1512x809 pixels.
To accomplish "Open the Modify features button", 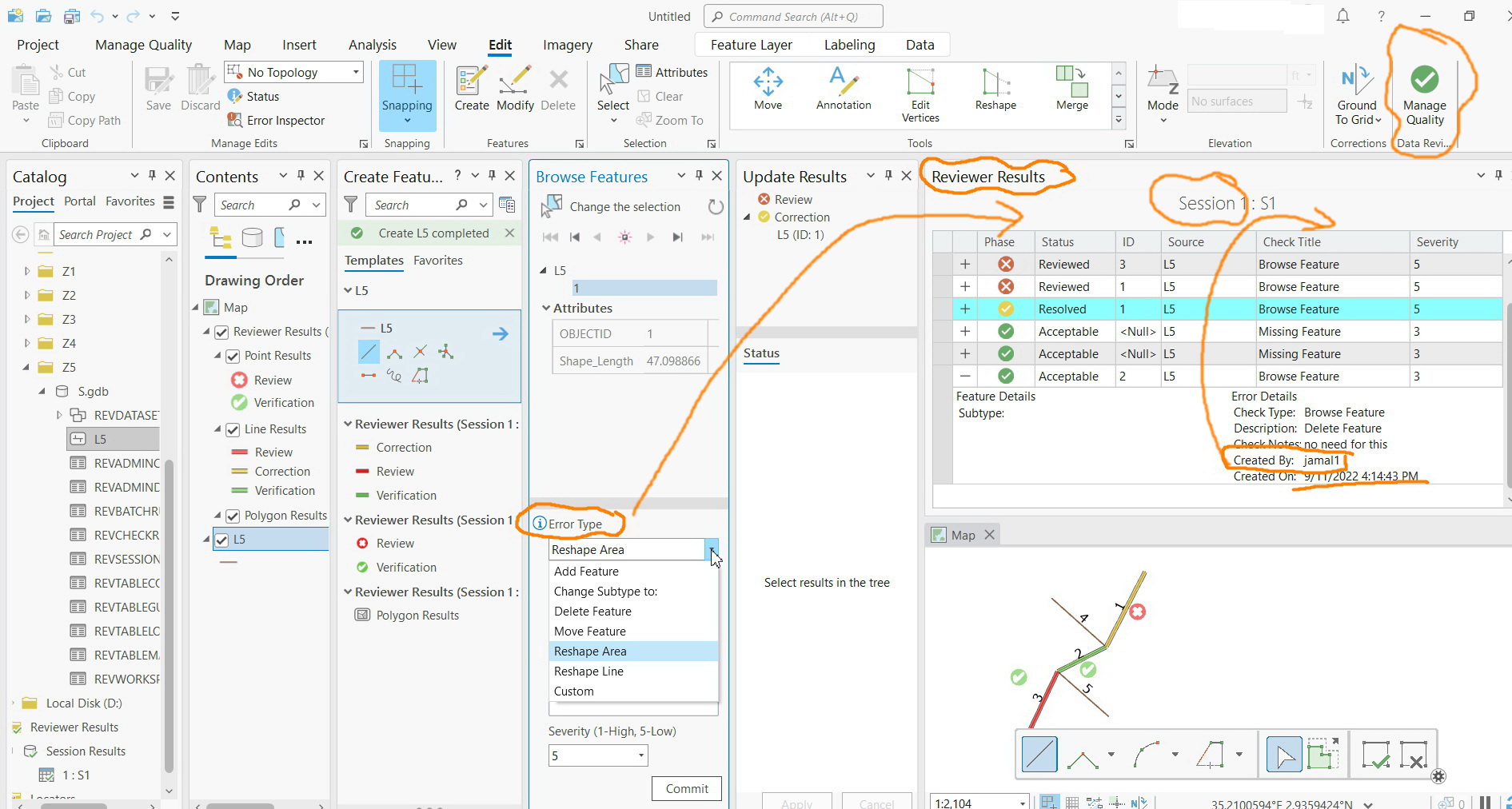I will pyautogui.click(x=515, y=89).
